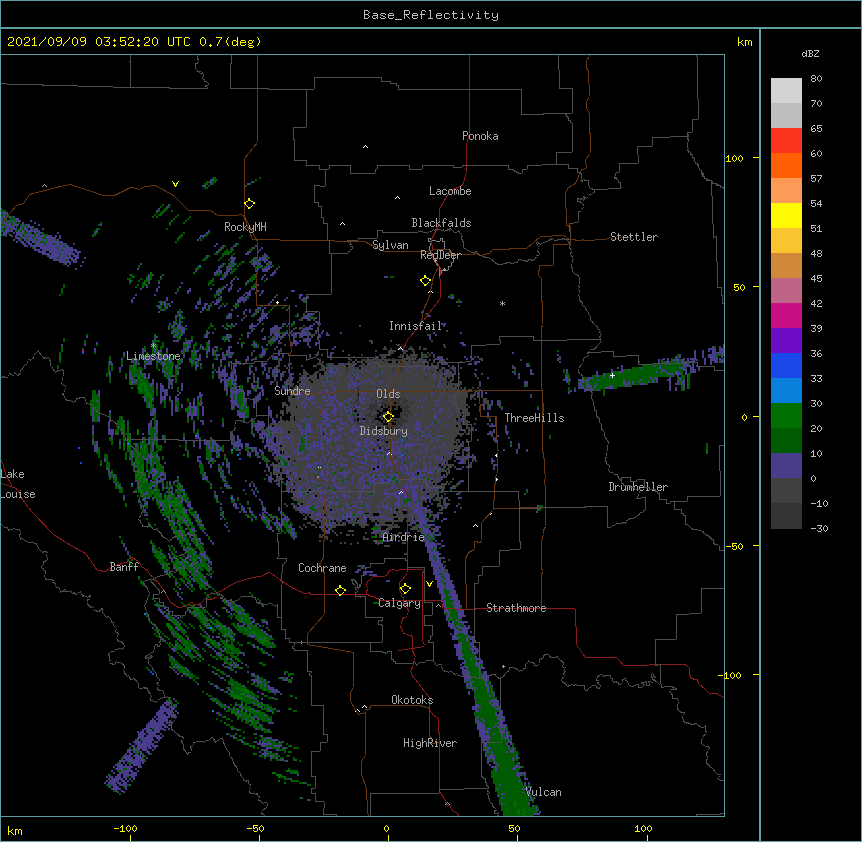Click the Lake Louise label at left edge

coord(18,484)
